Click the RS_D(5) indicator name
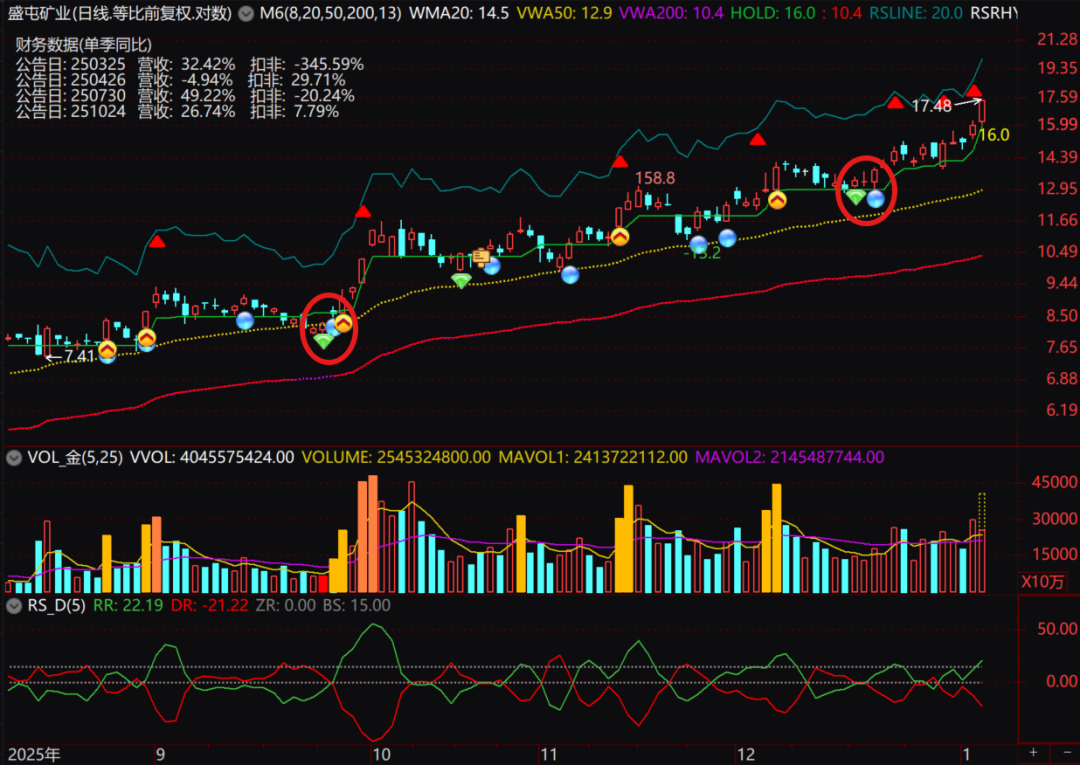This screenshot has width=1080, height=765. coord(56,606)
